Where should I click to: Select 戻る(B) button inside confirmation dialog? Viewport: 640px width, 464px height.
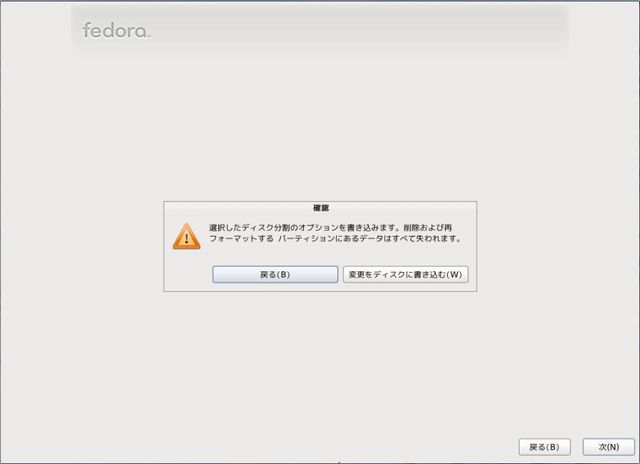(x=275, y=274)
